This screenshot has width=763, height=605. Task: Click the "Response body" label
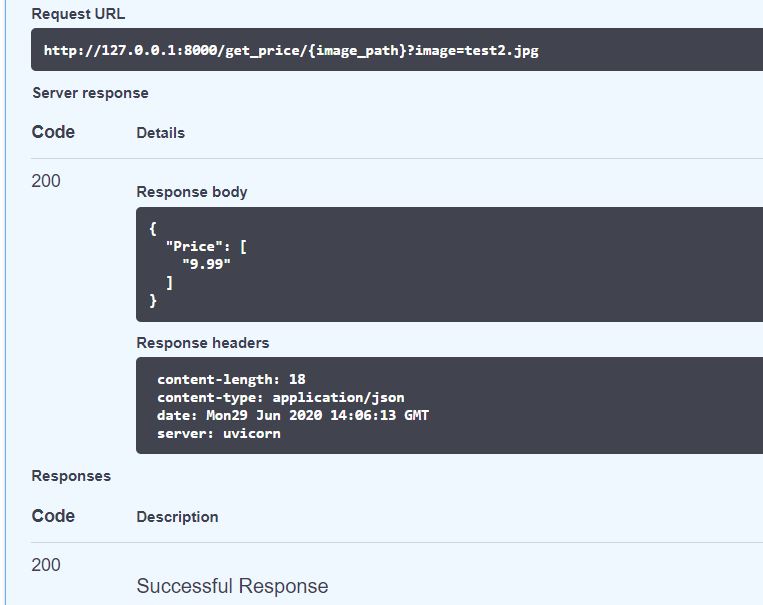[192, 192]
